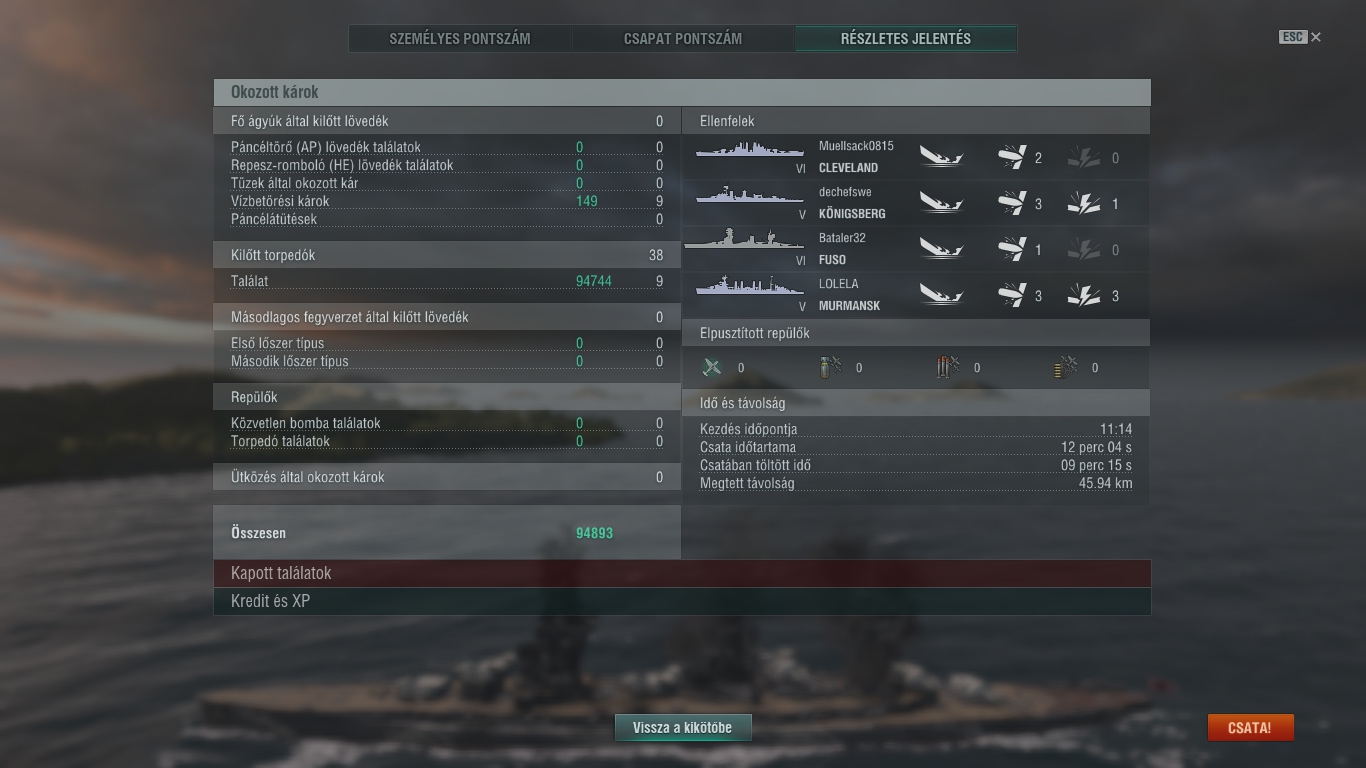Click the Fuso ship silhouette
Viewport: 1366px width, 768px height.
[x=744, y=240]
